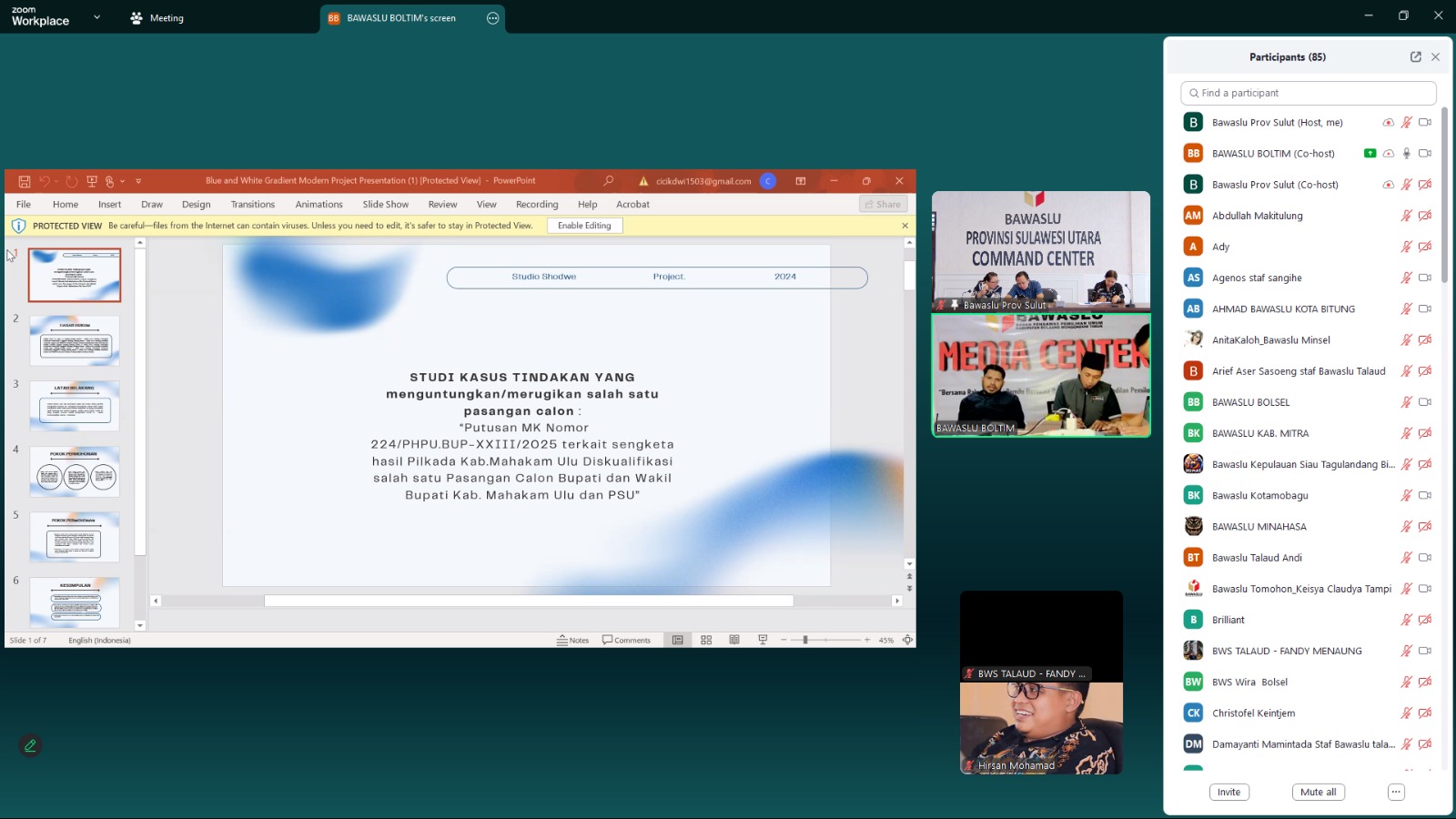
Task: Select slide 6 thumbnail KESIMPULAN
Action: 75,602
